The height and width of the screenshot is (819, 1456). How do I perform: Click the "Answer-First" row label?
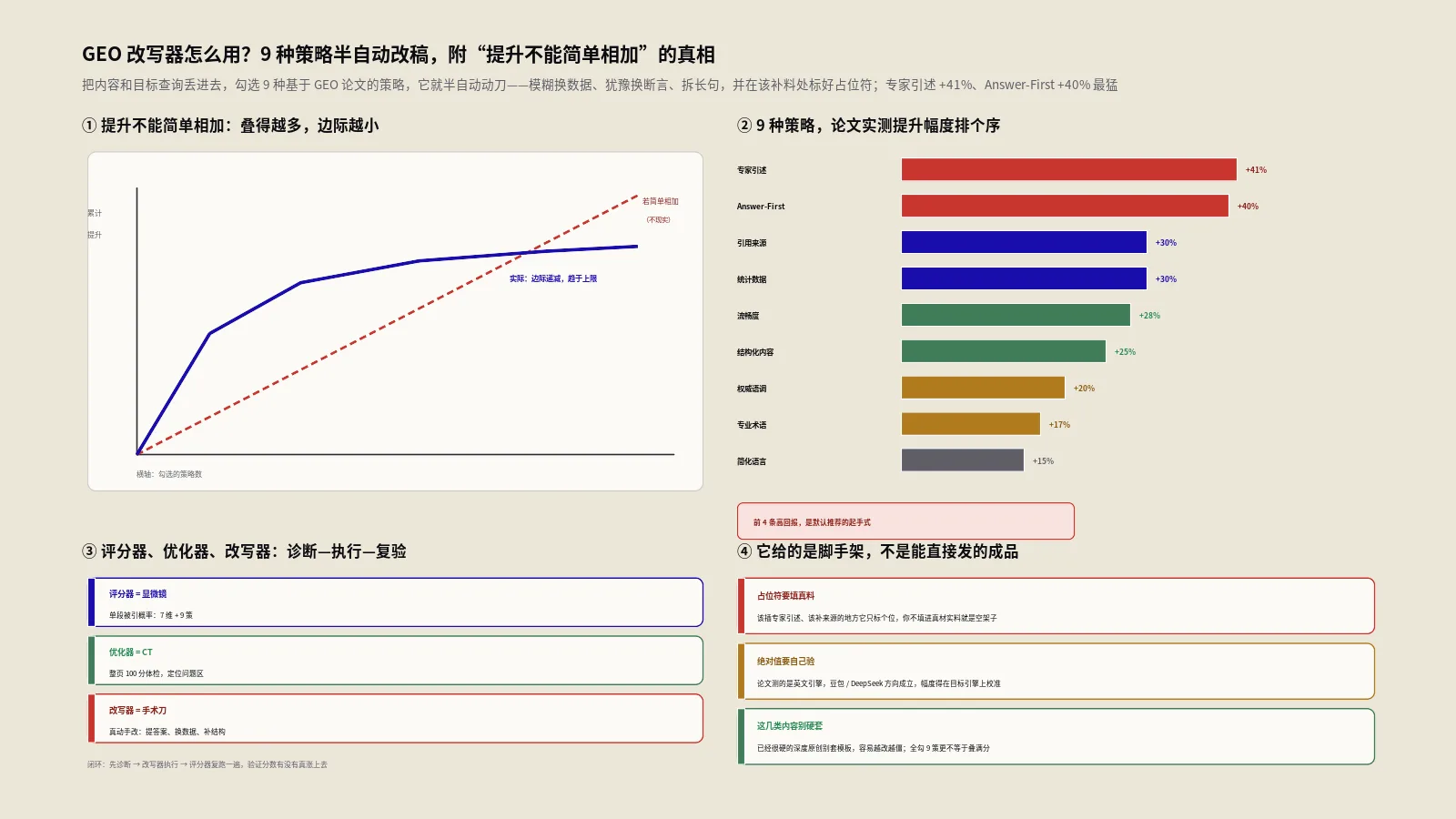coord(761,207)
